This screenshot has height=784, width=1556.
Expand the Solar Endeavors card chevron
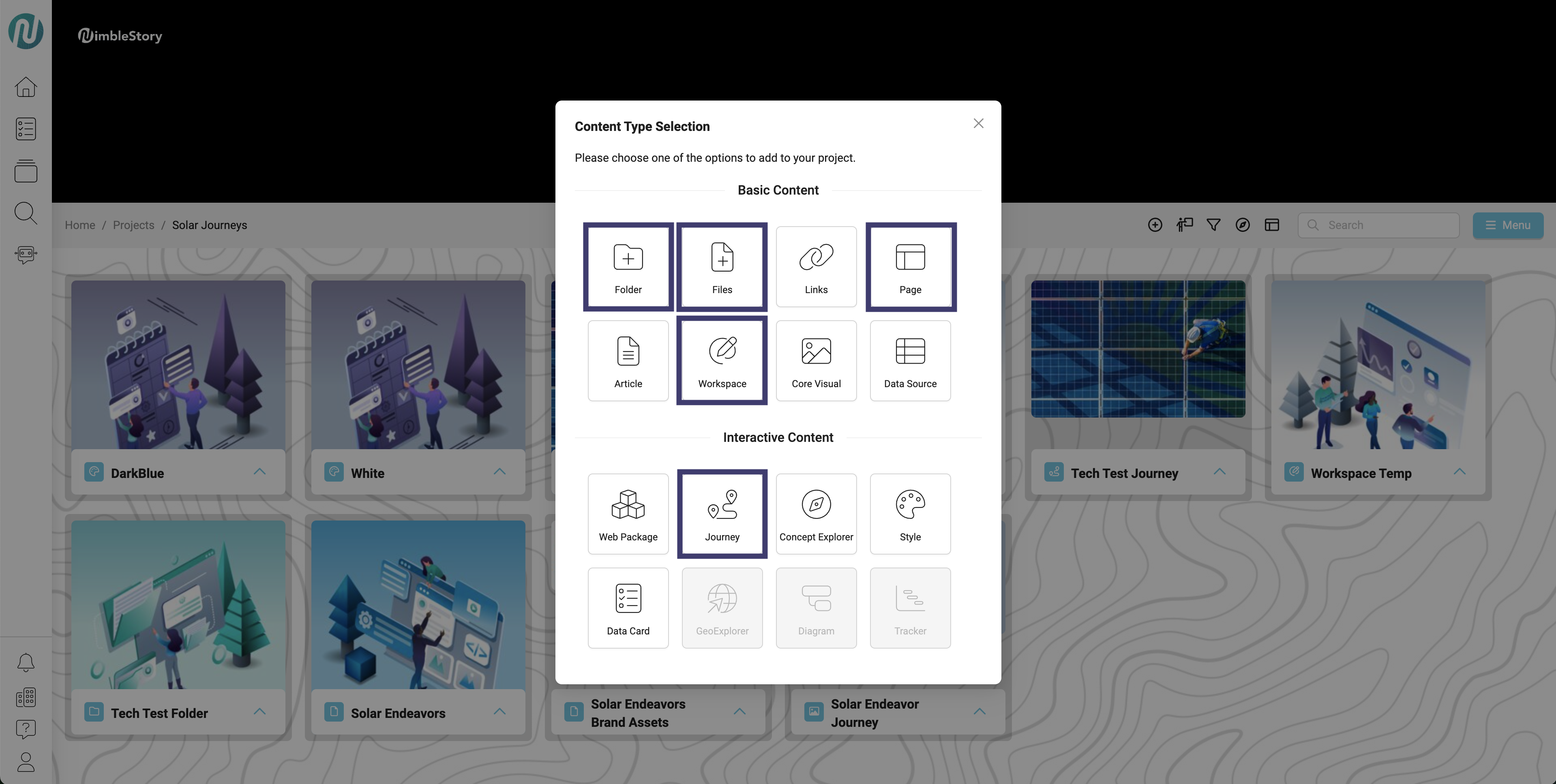(x=499, y=711)
